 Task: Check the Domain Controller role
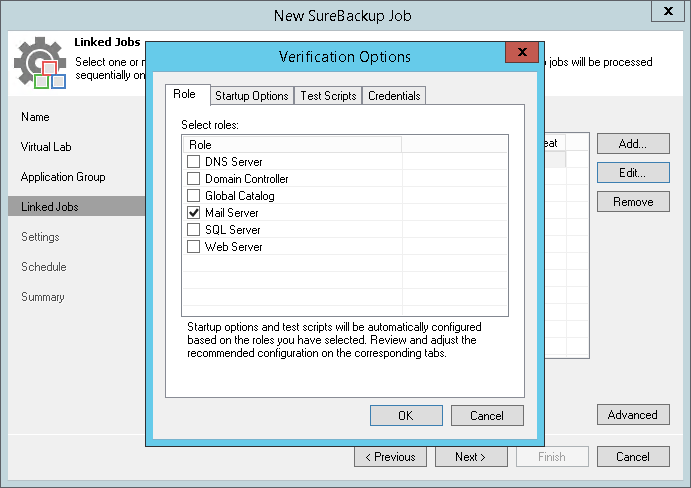193,179
